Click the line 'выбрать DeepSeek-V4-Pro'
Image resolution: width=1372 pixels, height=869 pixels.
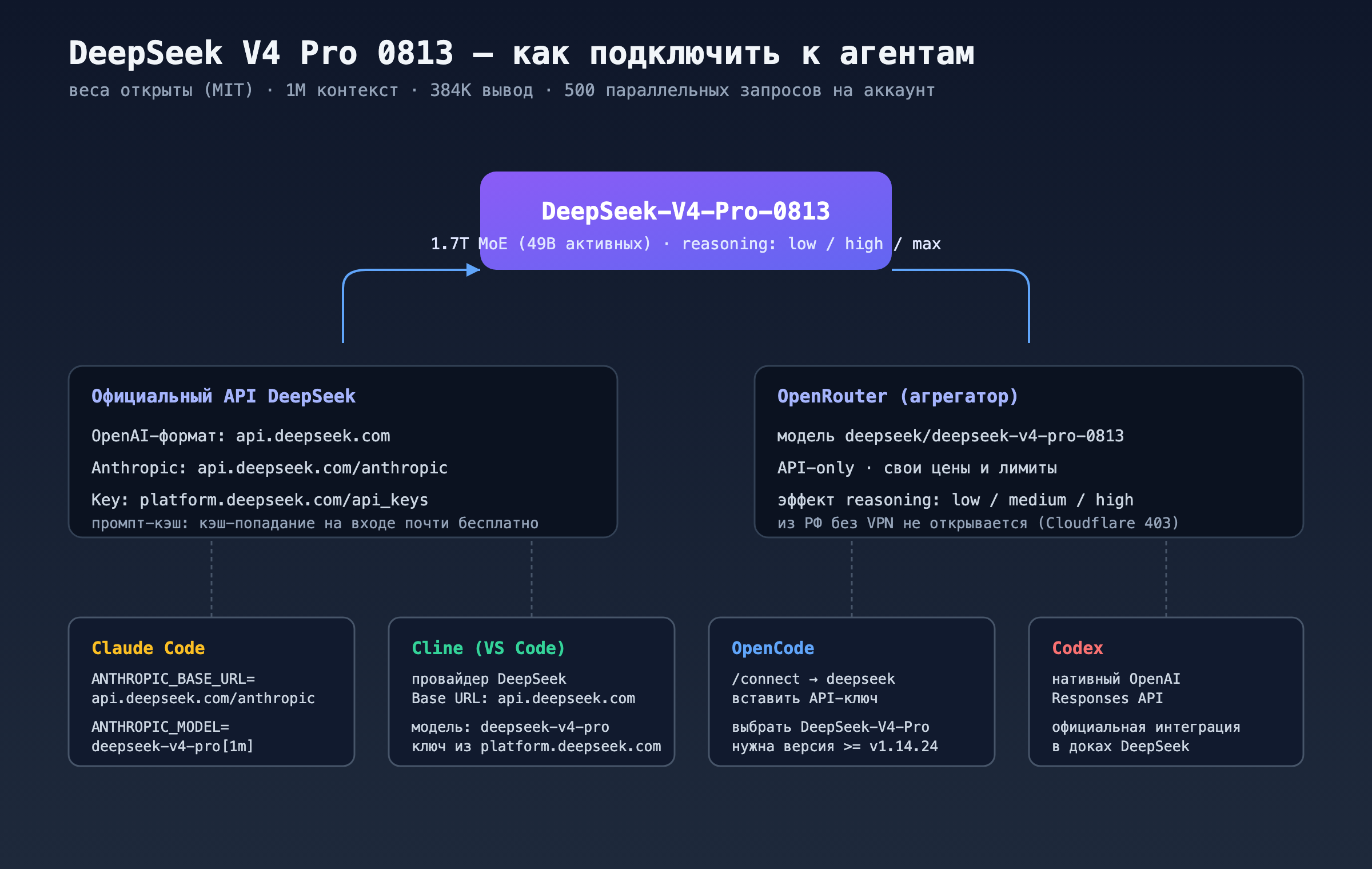[830, 727]
